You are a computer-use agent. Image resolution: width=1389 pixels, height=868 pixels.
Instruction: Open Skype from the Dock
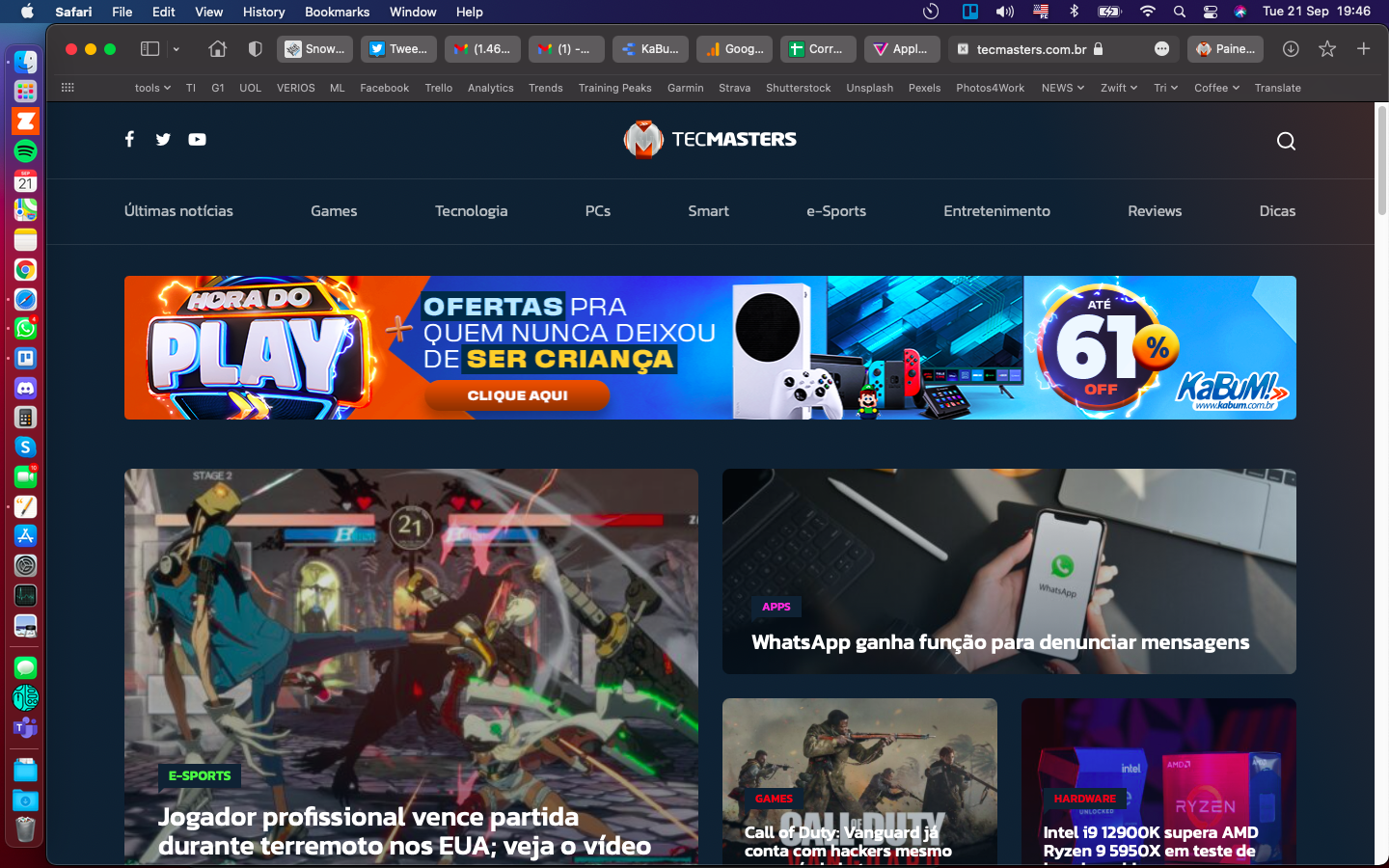(25, 448)
